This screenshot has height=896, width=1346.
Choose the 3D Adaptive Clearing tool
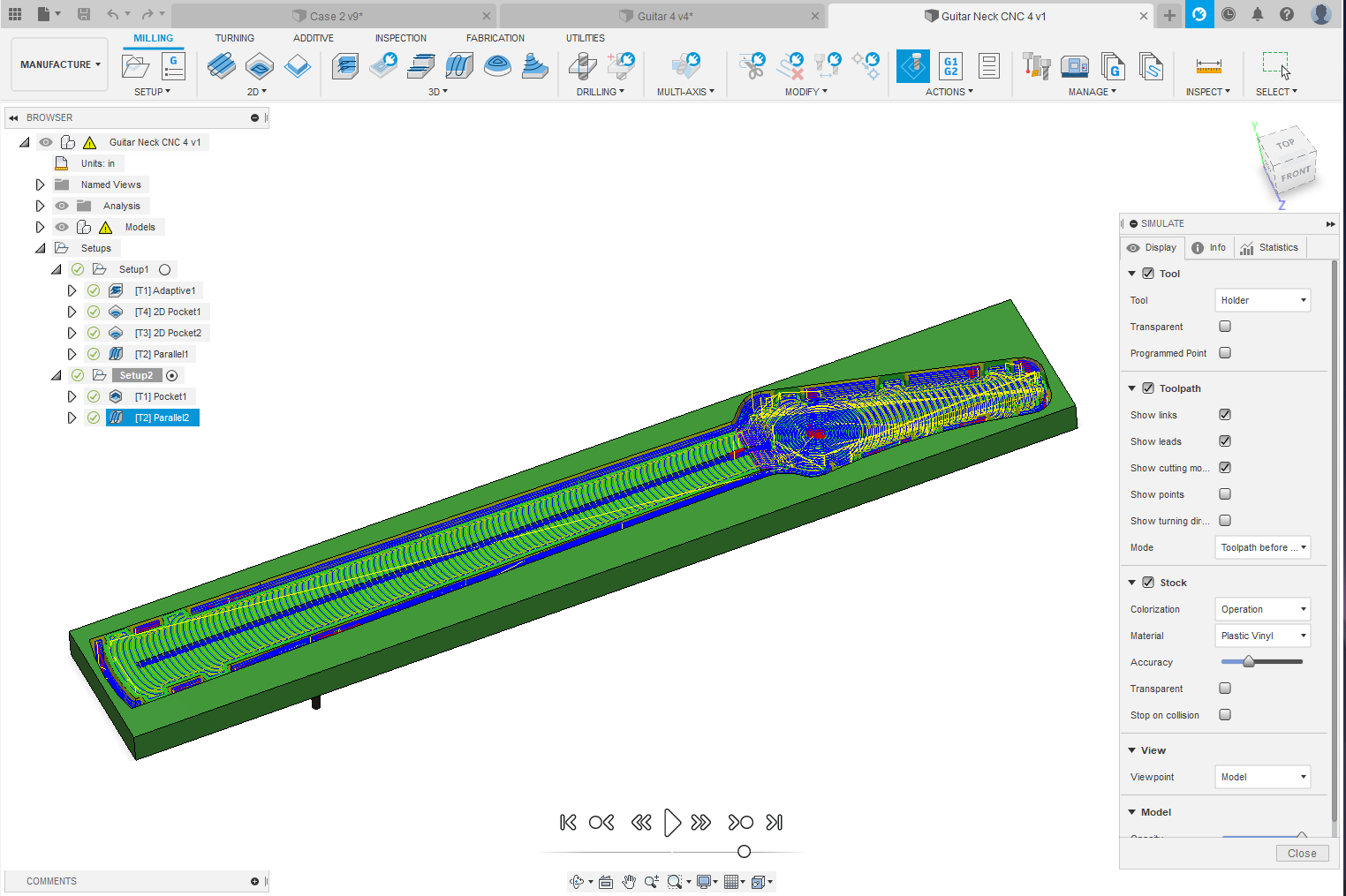345,66
